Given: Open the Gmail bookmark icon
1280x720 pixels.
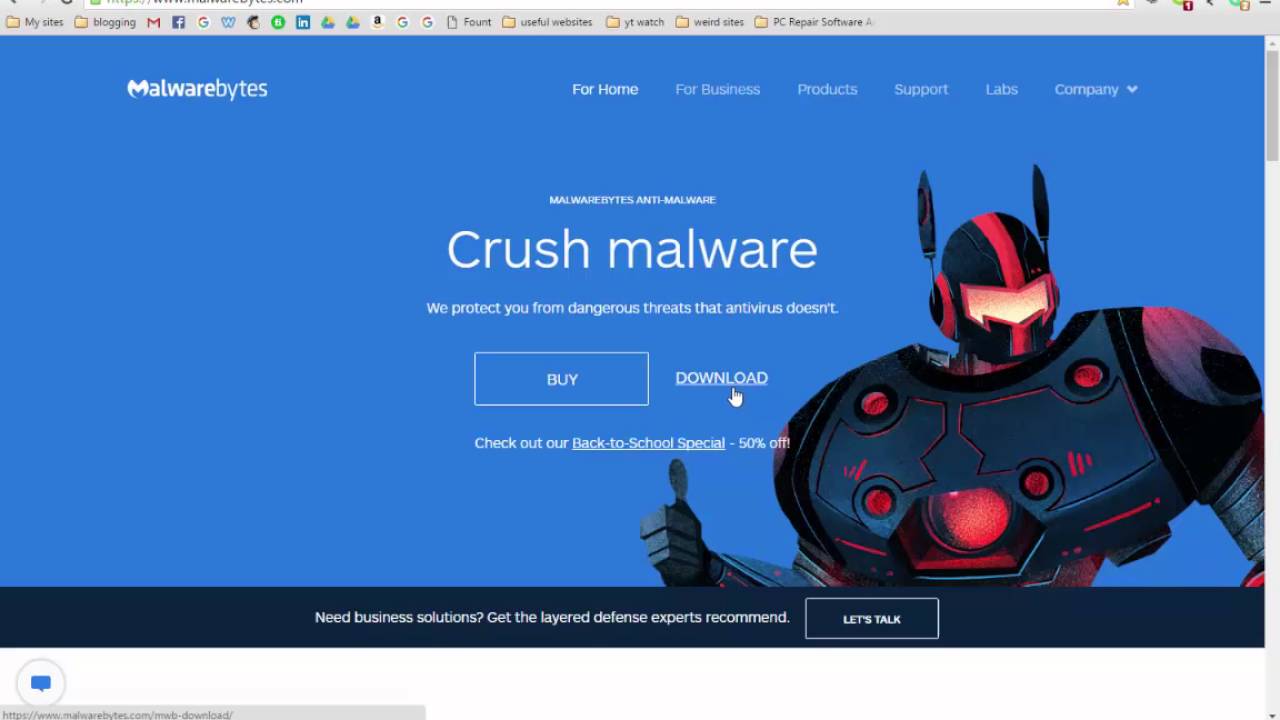Looking at the screenshot, I should [153, 22].
